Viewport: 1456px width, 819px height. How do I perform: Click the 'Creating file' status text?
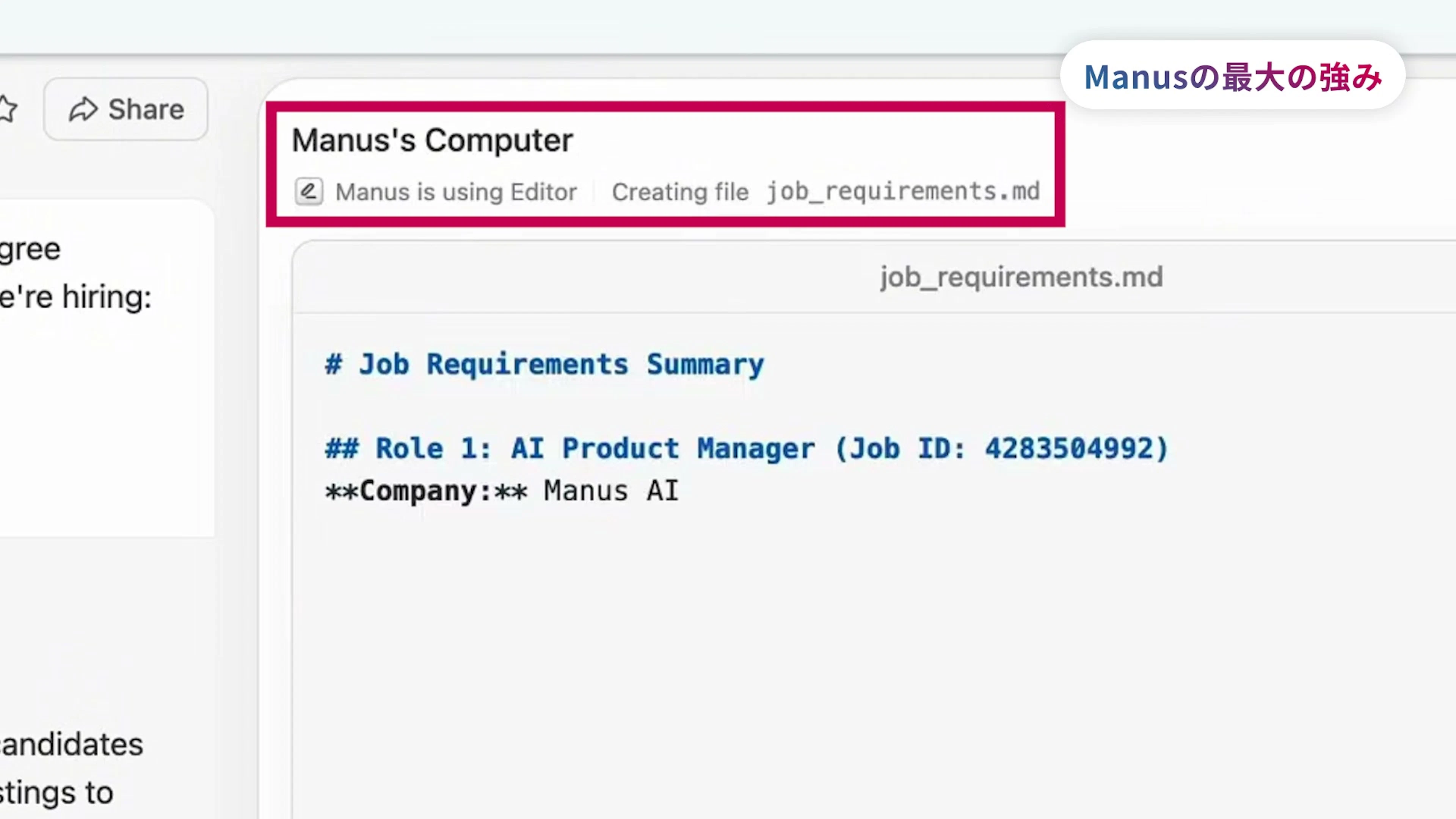coord(680,192)
